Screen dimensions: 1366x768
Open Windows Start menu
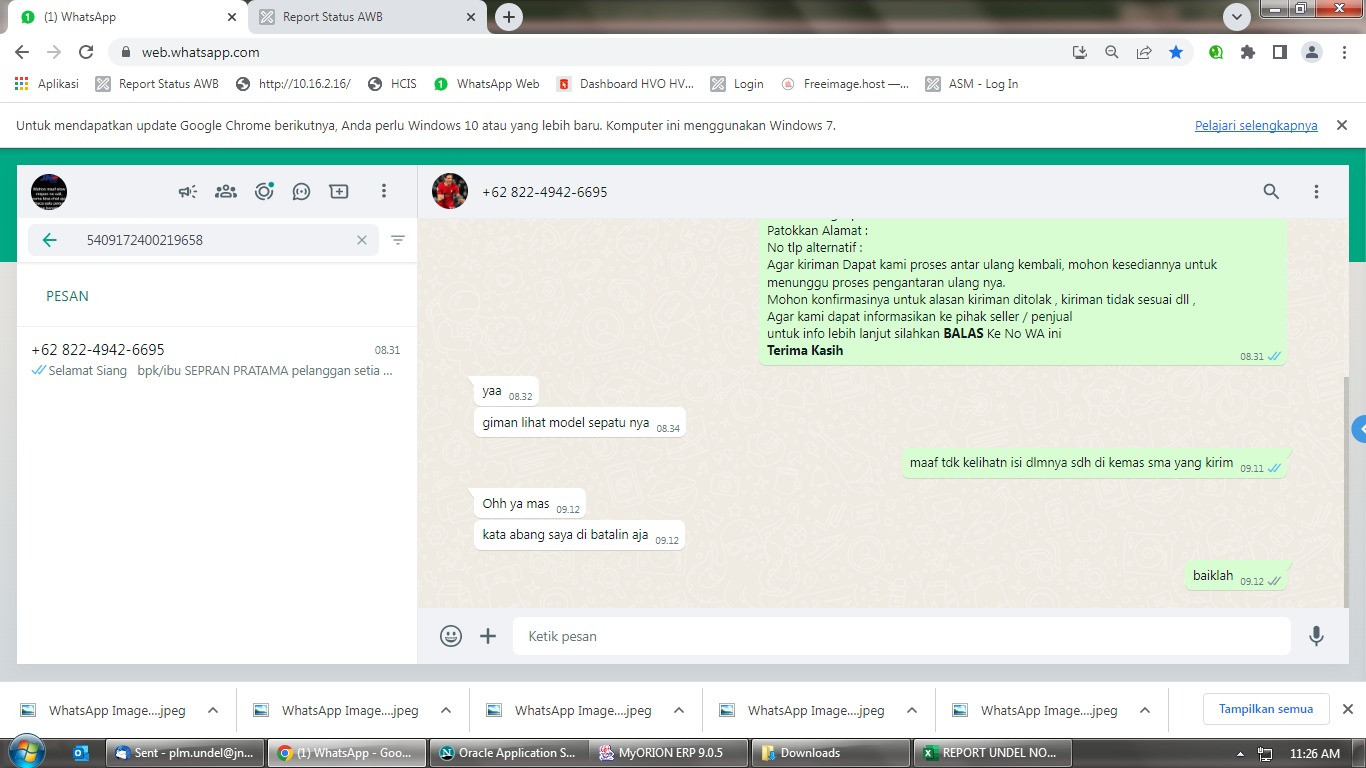point(27,752)
